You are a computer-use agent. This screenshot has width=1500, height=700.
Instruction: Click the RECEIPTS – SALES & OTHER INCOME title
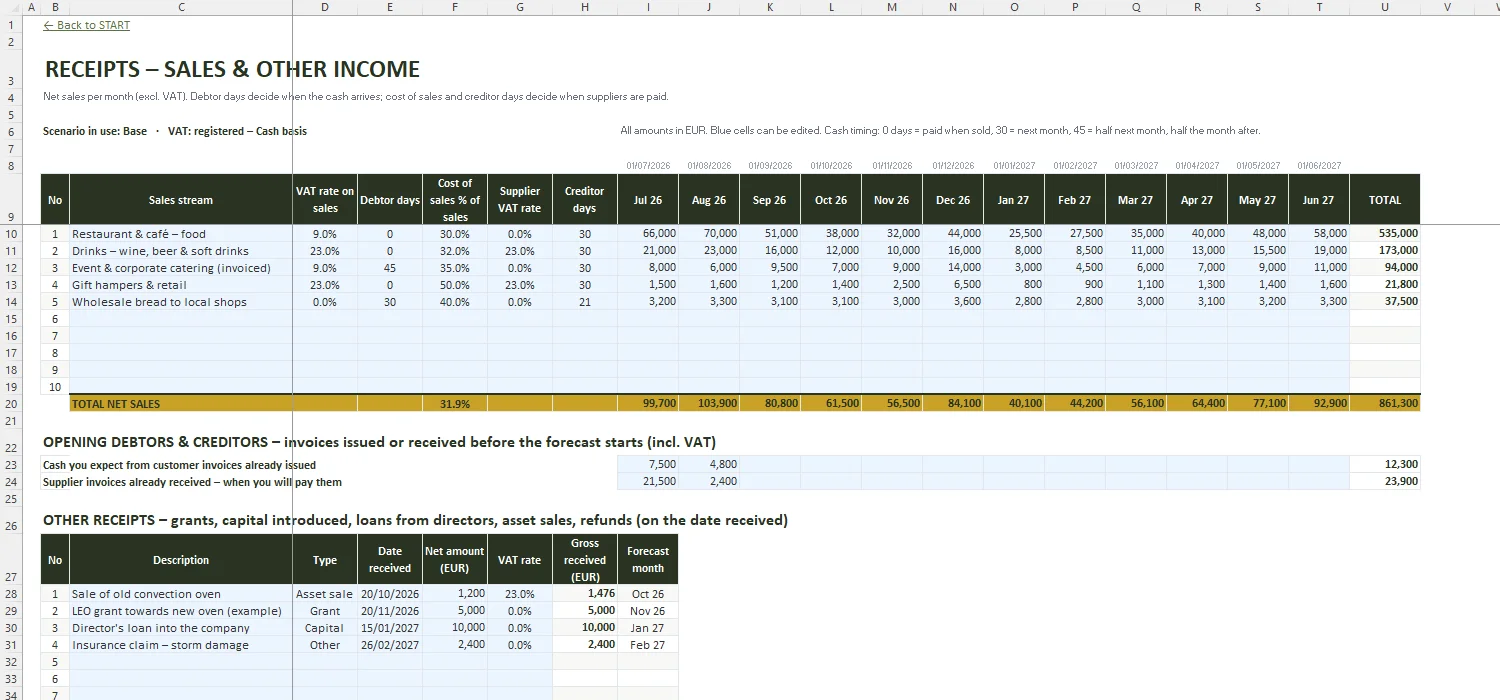point(232,69)
